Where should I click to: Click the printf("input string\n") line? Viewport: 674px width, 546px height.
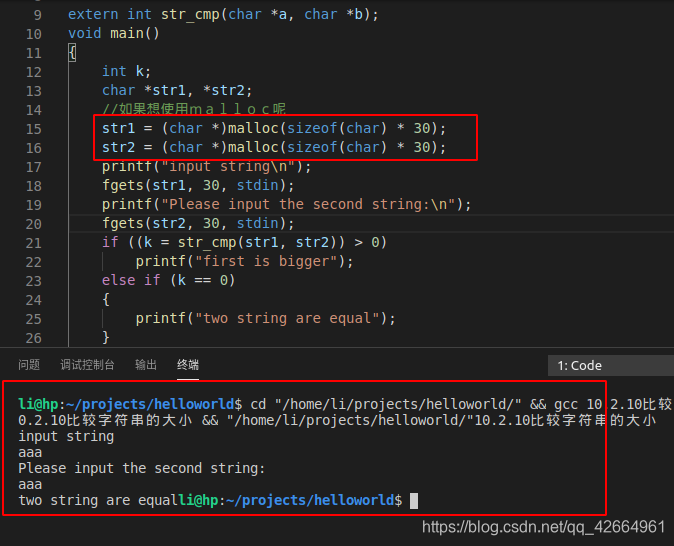(206, 166)
